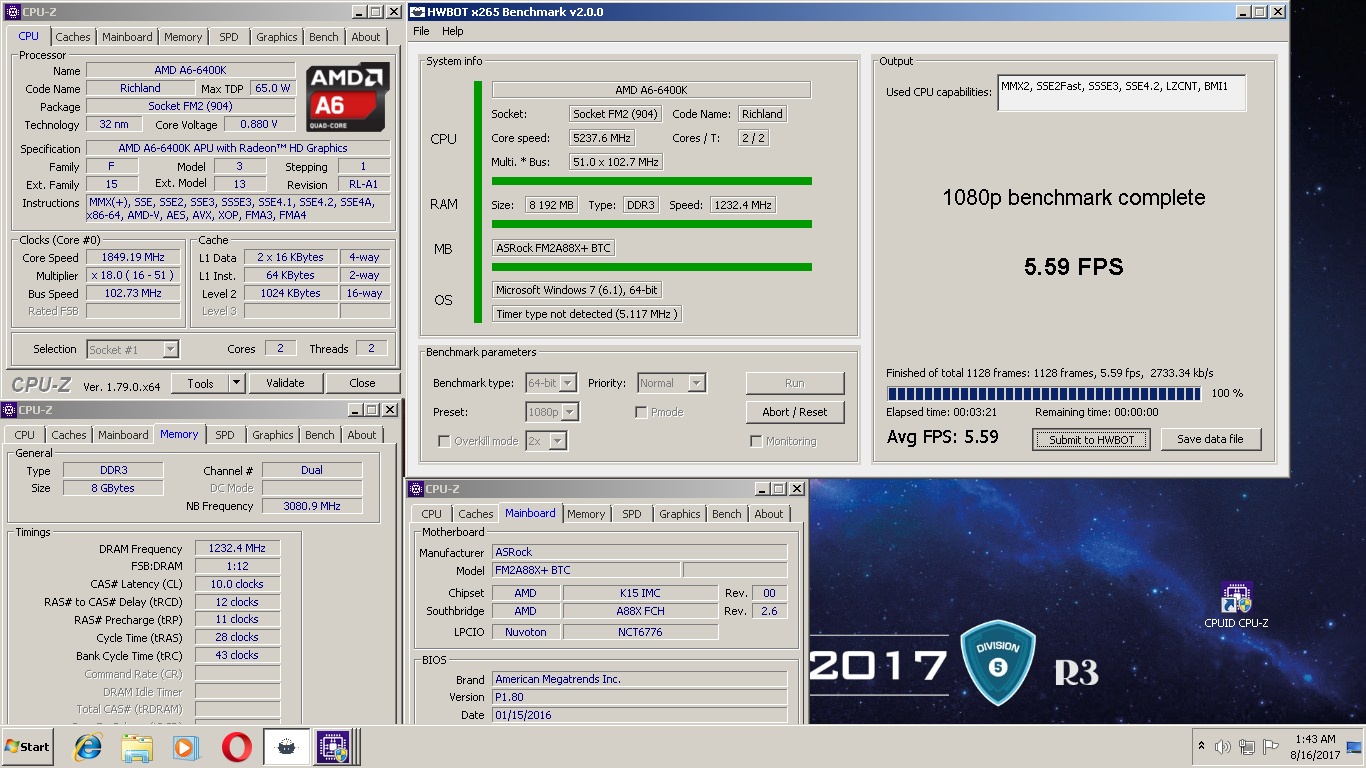
Task: Click the taskbar clock showing 1:43 AM
Action: [1316, 746]
